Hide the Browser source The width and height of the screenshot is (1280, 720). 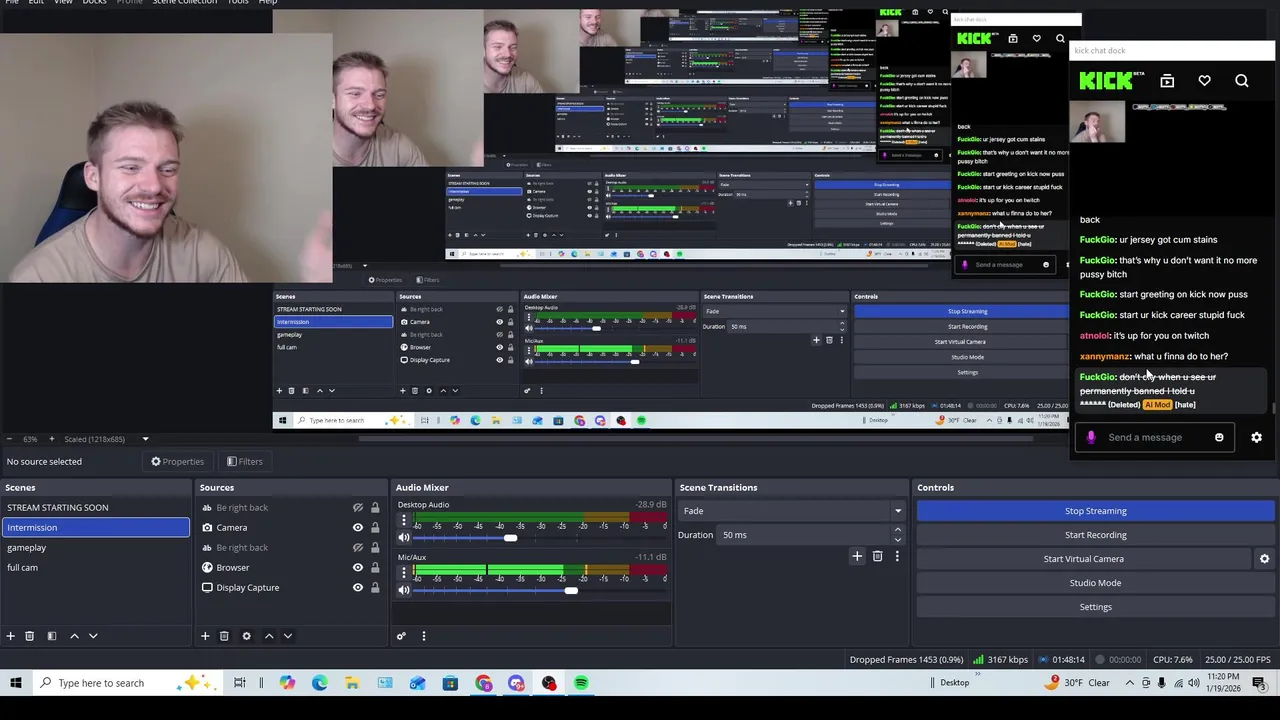point(357,567)
